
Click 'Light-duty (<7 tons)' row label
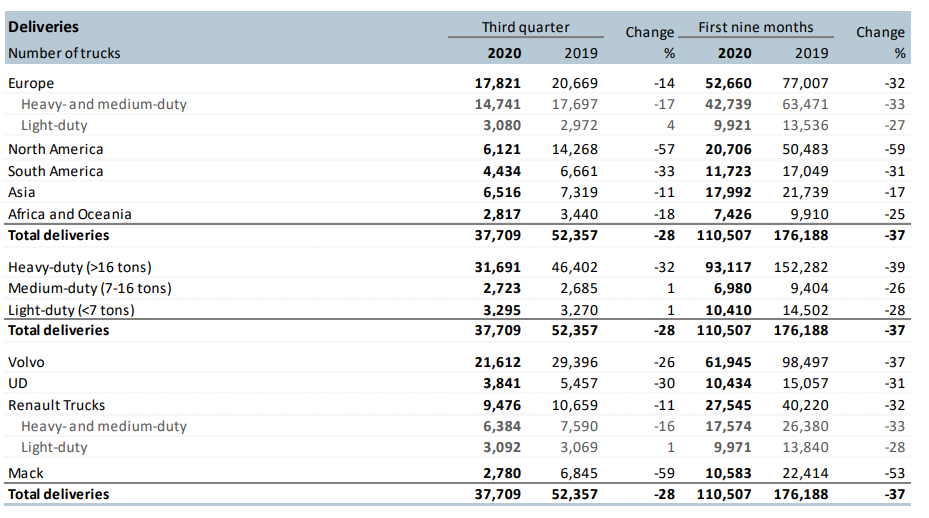pos(71,310)
